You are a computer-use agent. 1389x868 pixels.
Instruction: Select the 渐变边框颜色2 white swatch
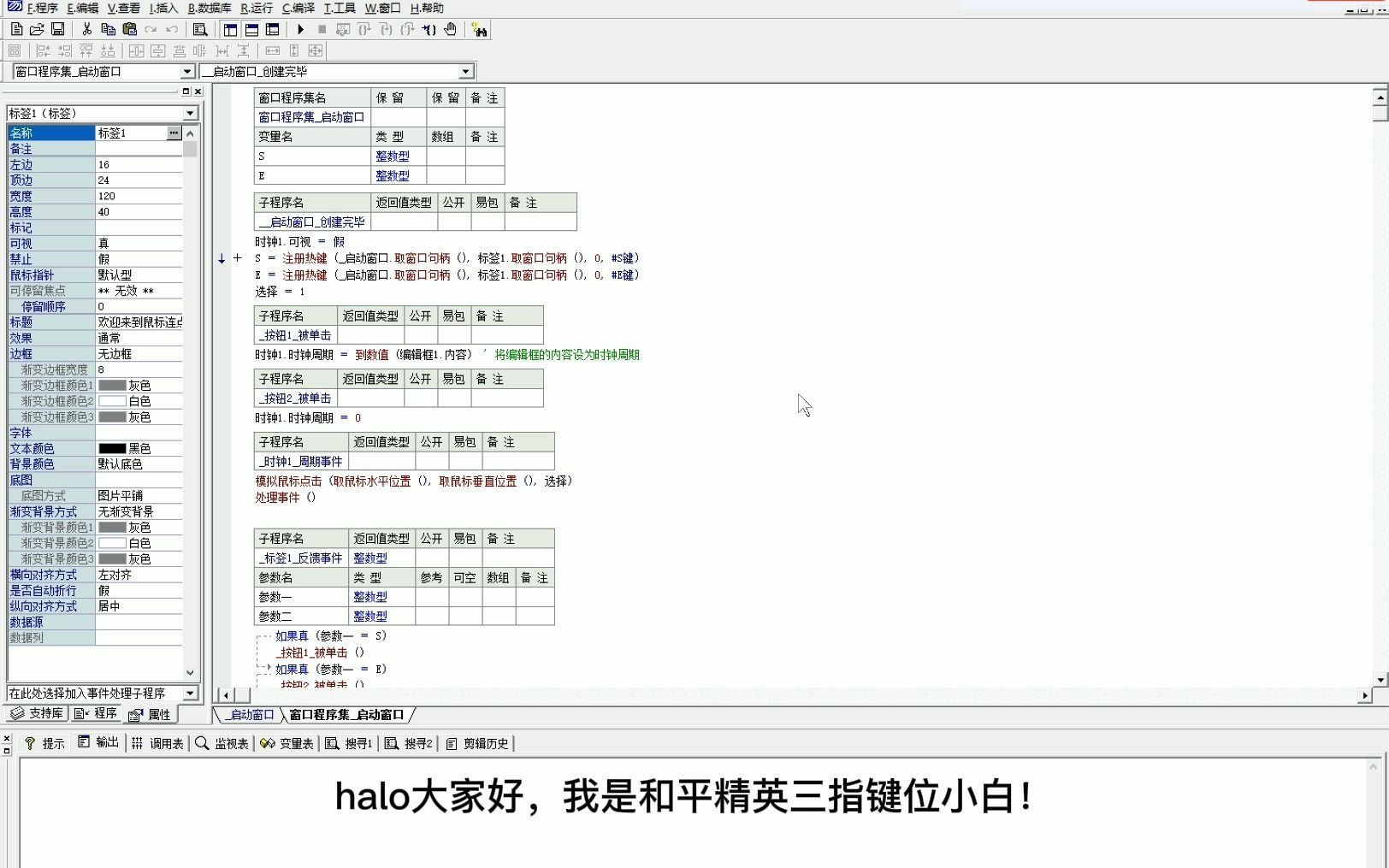[x=112, y=401]
